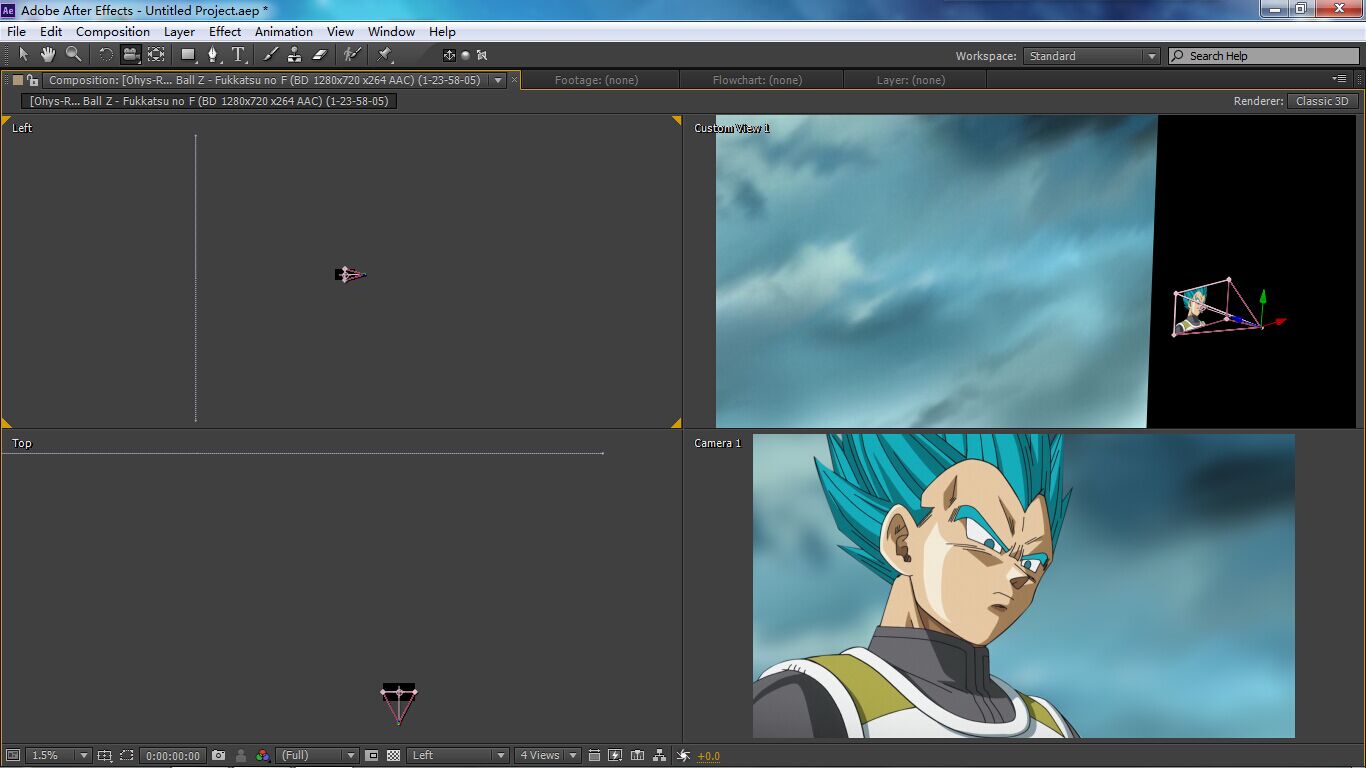Open the Effect menu
The image size is (1366, 768).
tap(225, 32)
